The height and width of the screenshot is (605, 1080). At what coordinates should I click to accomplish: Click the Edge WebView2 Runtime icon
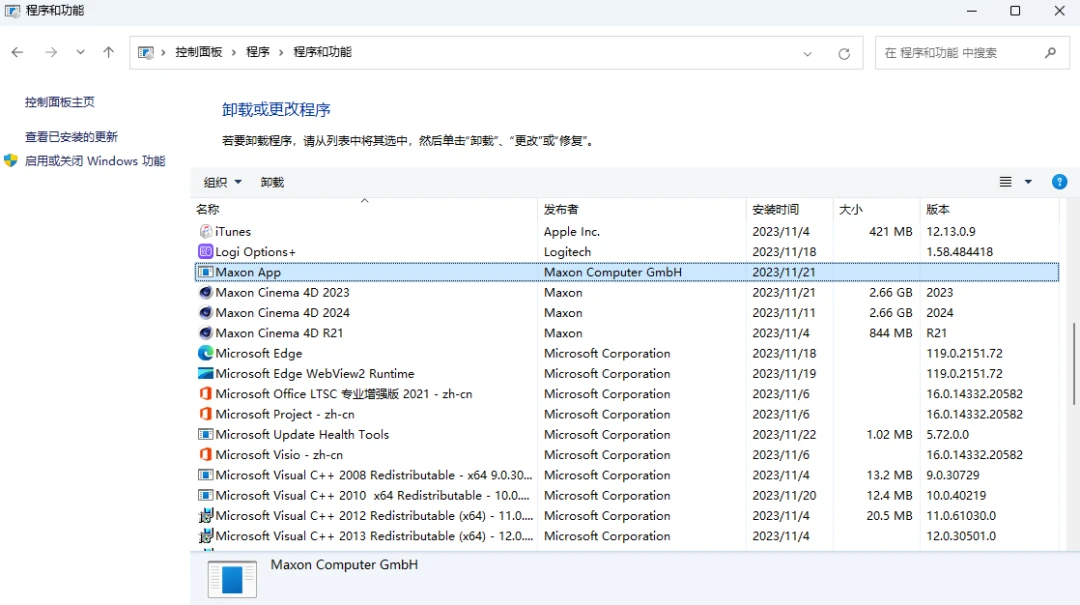(x=205, y=373)
